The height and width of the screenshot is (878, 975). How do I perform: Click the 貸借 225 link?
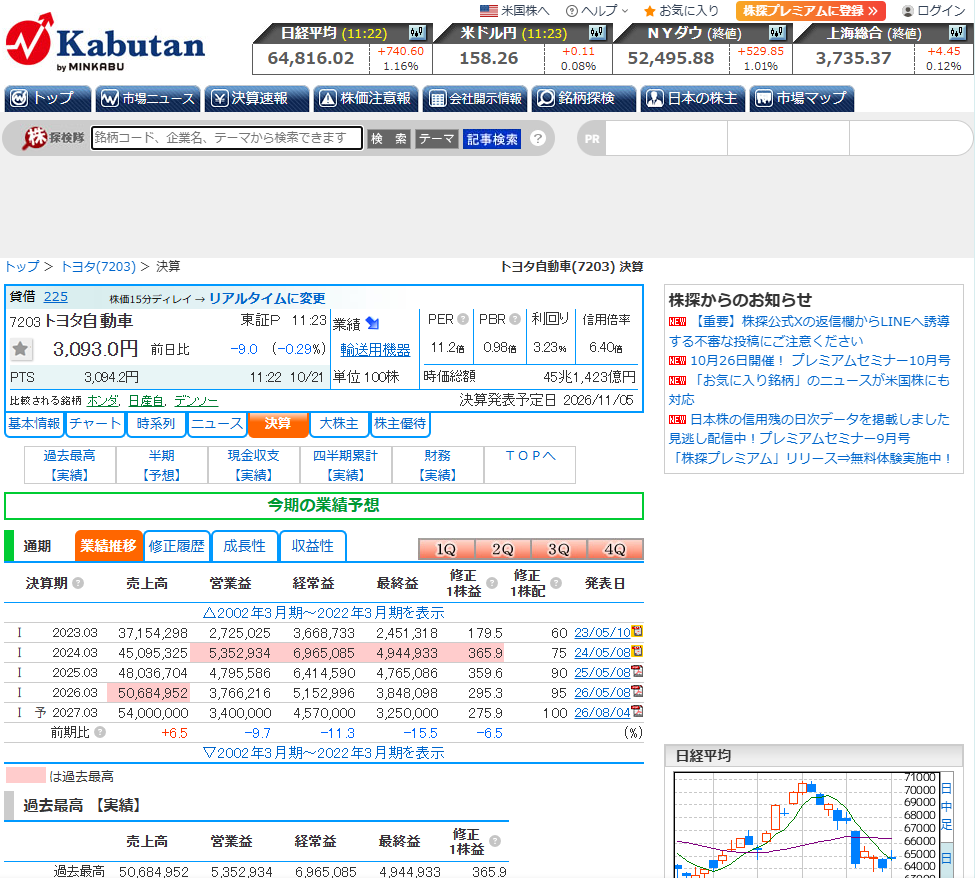coord(55,297)
